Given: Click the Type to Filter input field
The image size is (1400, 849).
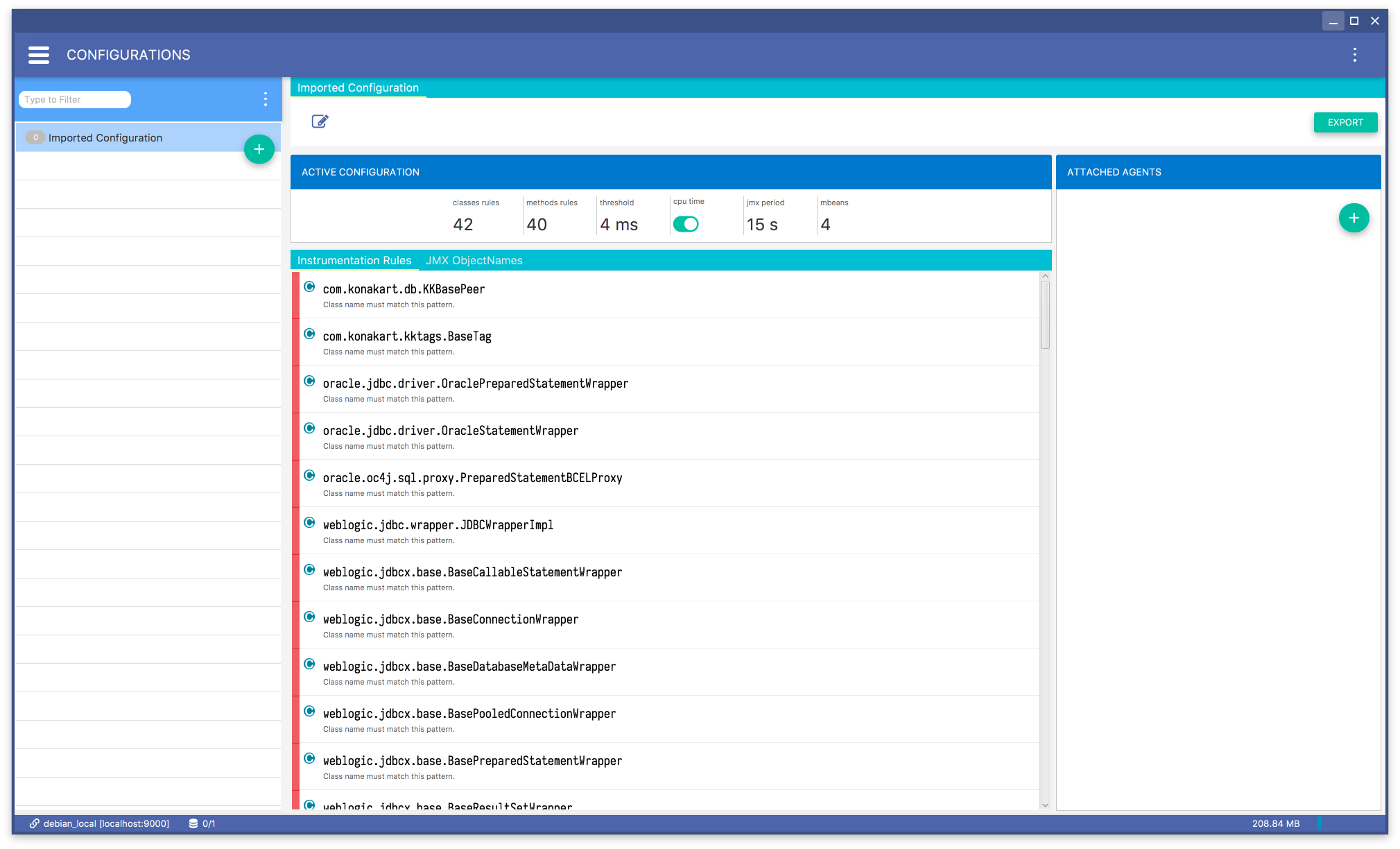Looking at the screenshot, I should tap(75, 99).
